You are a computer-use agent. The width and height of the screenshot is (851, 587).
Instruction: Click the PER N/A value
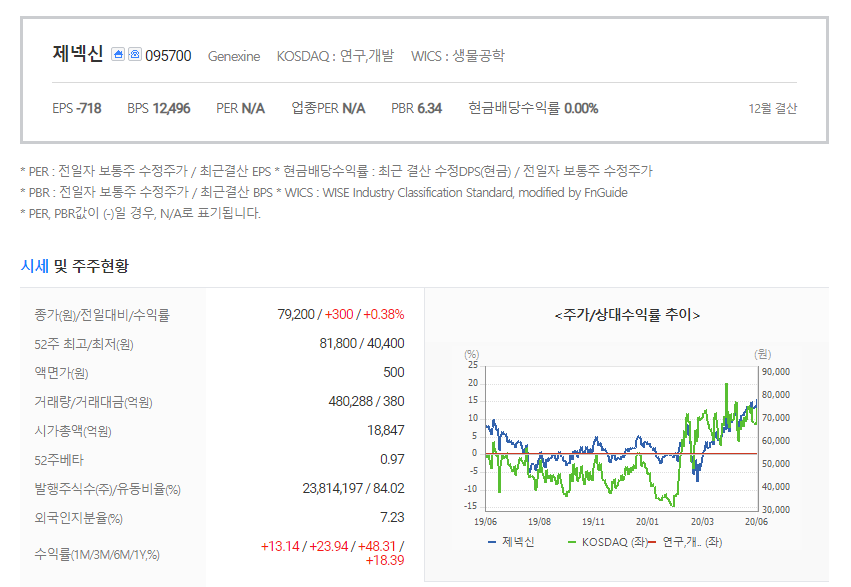pos(240,109)
